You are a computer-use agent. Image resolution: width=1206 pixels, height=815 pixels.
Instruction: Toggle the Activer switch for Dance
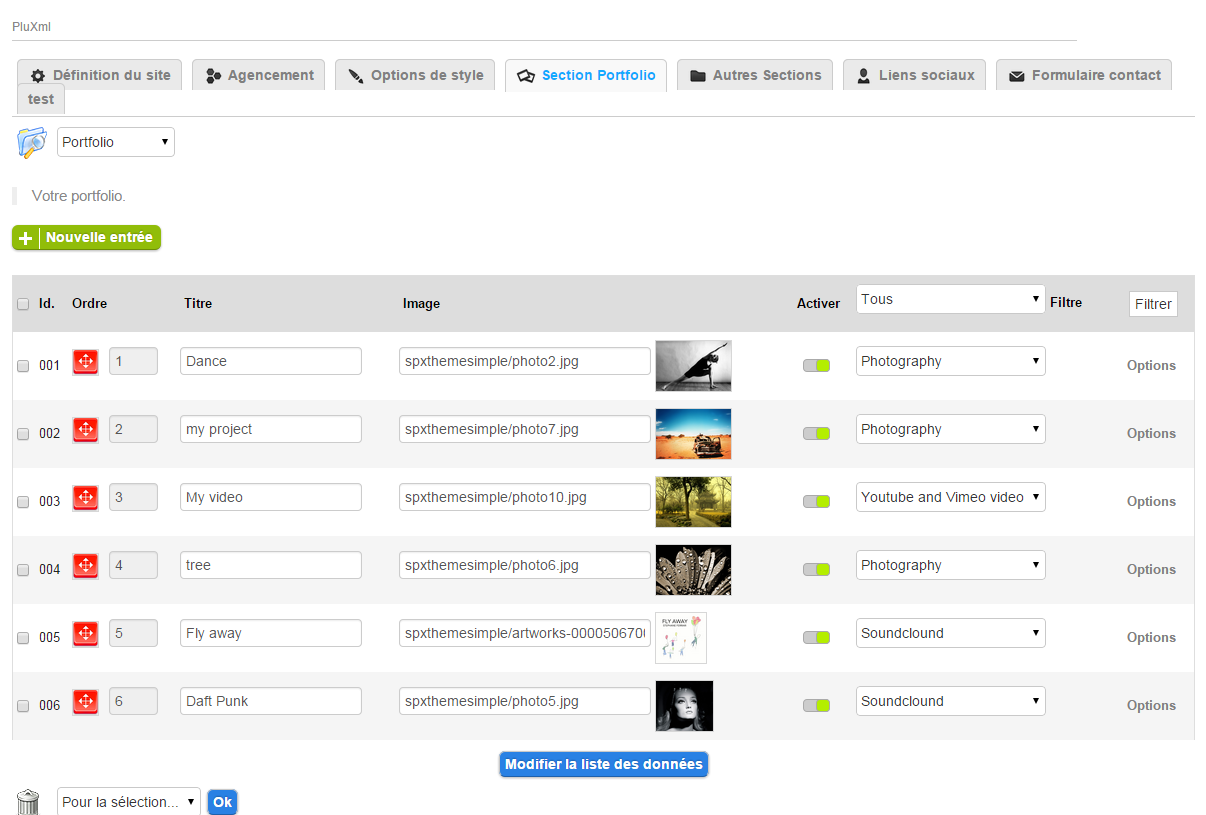tap(816, 366)
